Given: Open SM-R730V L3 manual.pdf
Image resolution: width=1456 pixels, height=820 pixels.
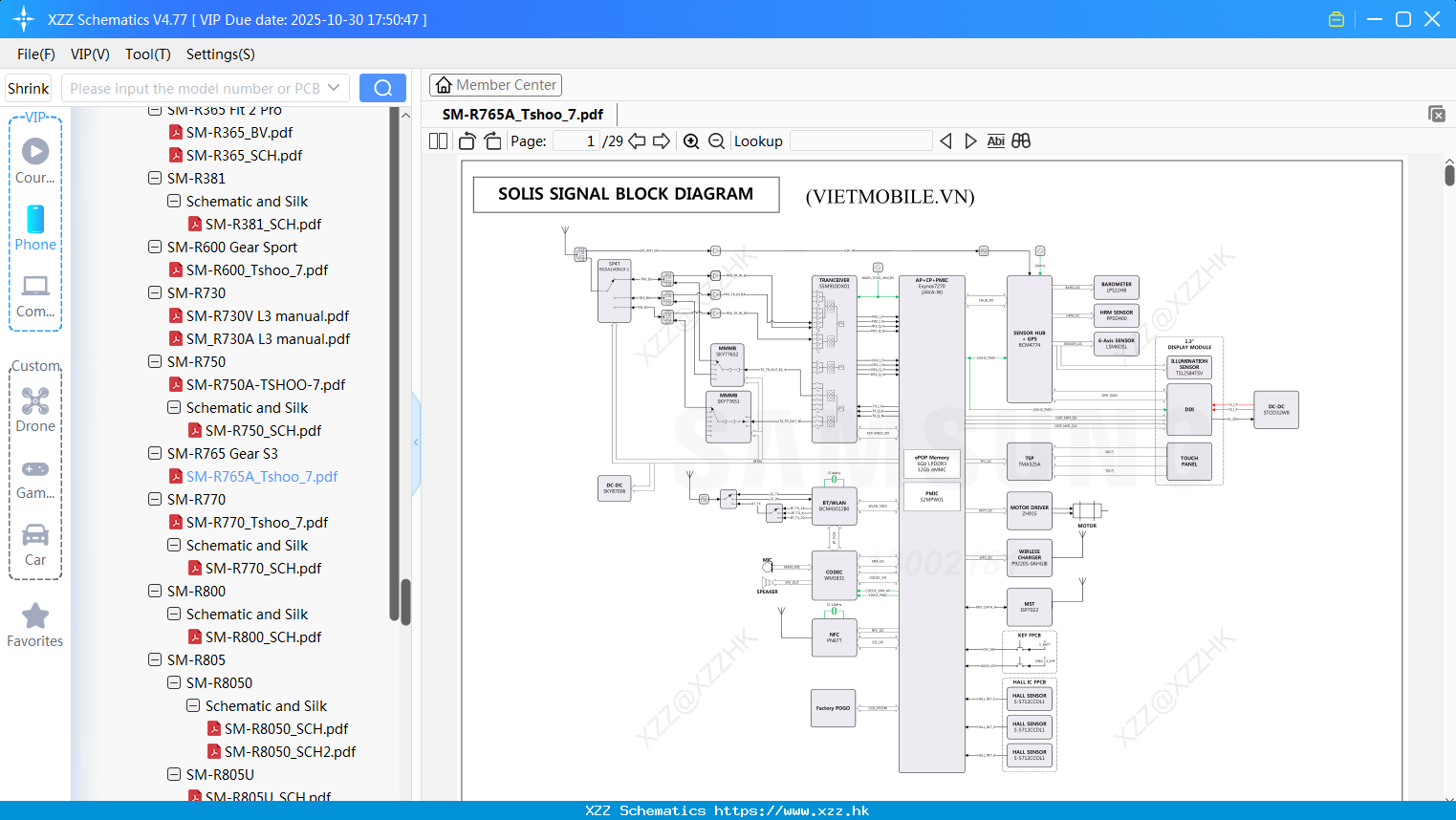Looking at the screenshot, I should [268, 315].
